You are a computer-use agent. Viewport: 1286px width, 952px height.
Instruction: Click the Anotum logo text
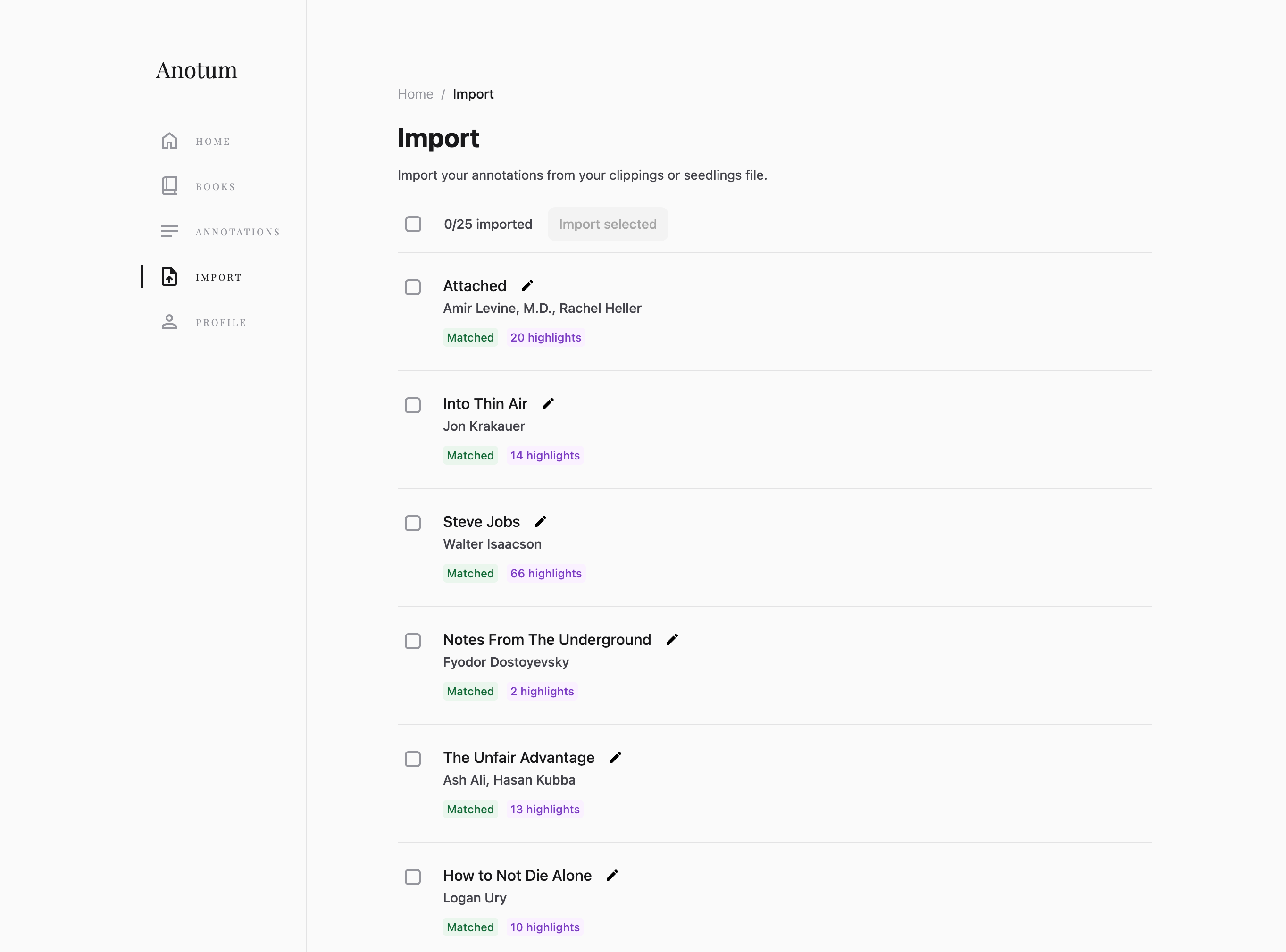[196, 70]
